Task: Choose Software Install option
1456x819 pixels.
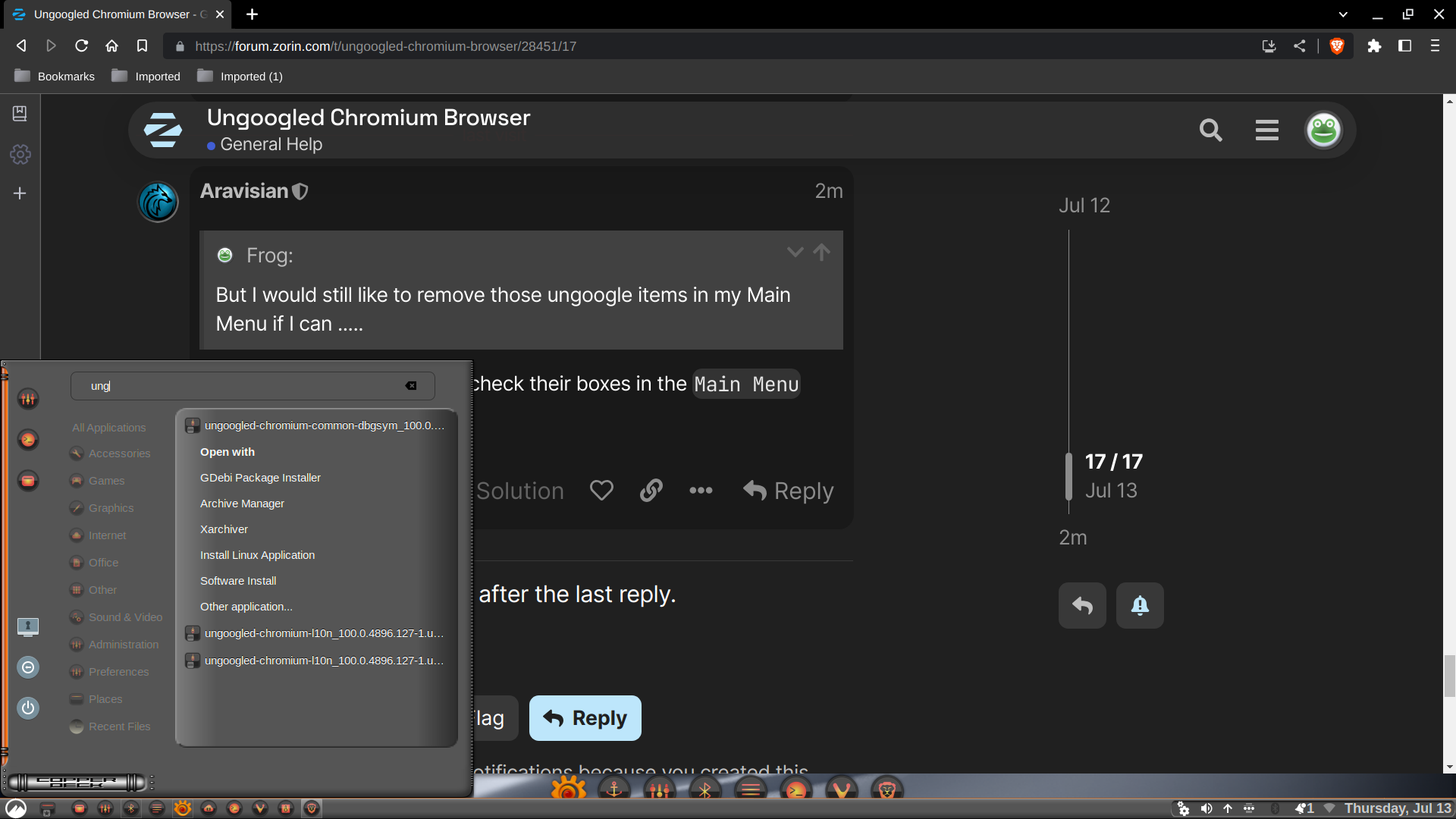Action: (x=238, y=581)
